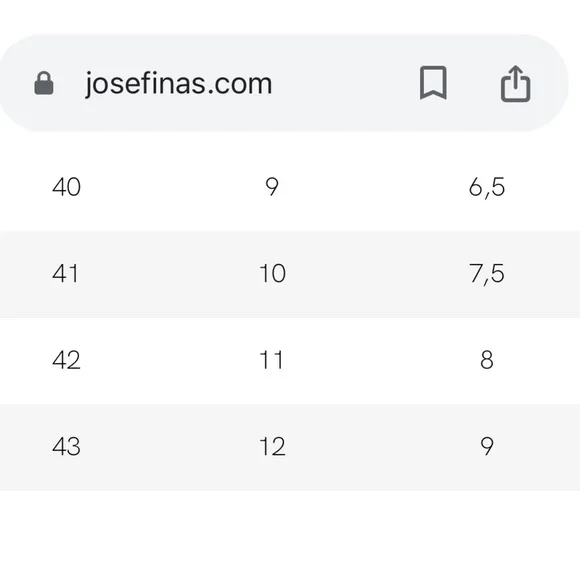580x580 pixels.
Task: Click size 43 in the first column
Action: coord(67,446)
